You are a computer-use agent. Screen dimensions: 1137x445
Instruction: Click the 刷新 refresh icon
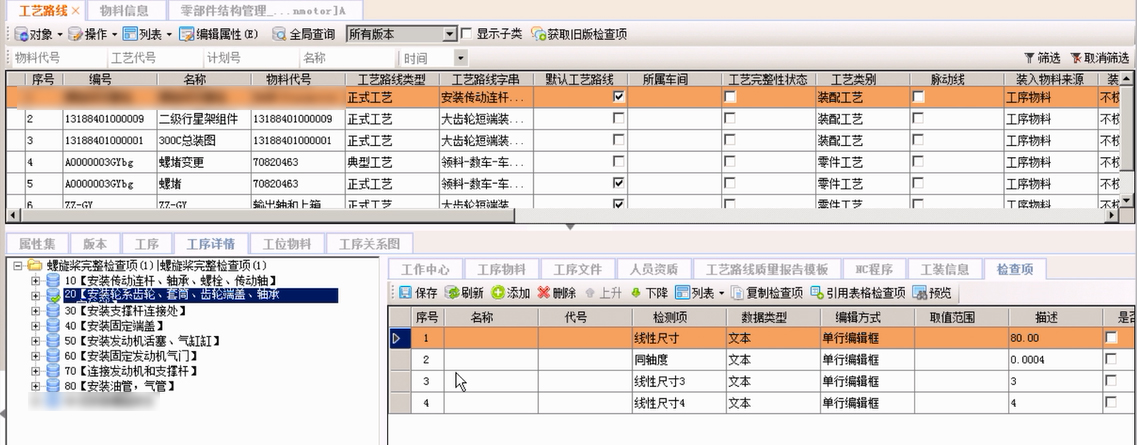(452, 293)
